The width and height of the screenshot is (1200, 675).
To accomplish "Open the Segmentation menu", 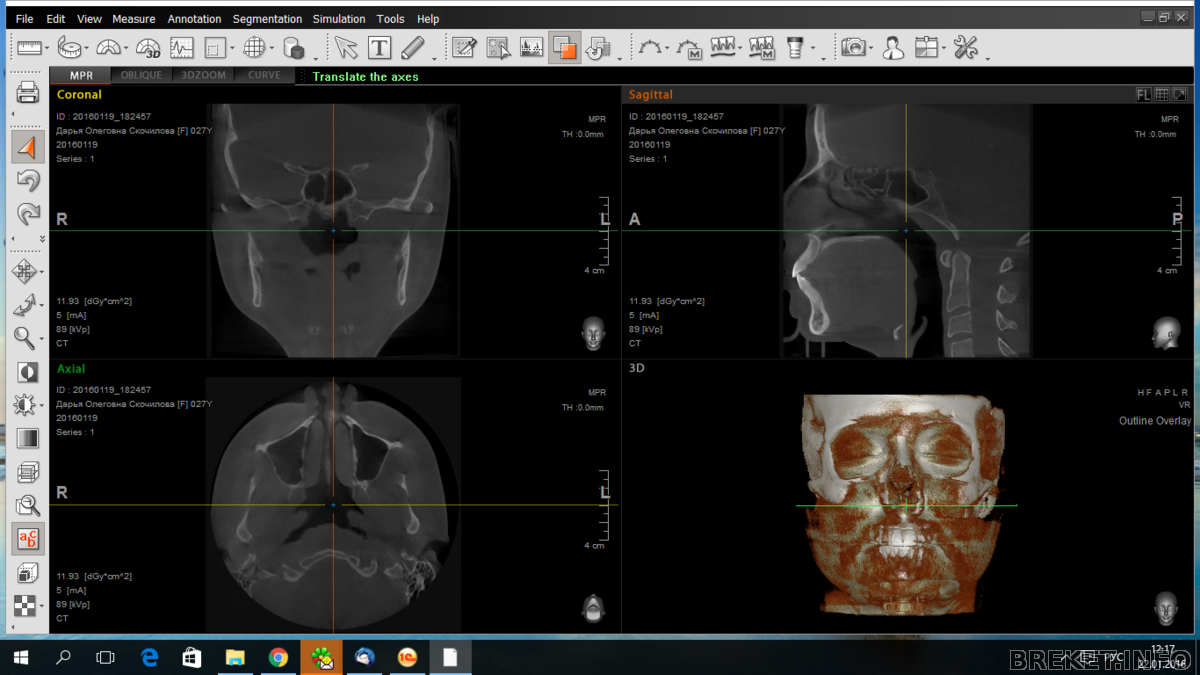I will [267, 19].
